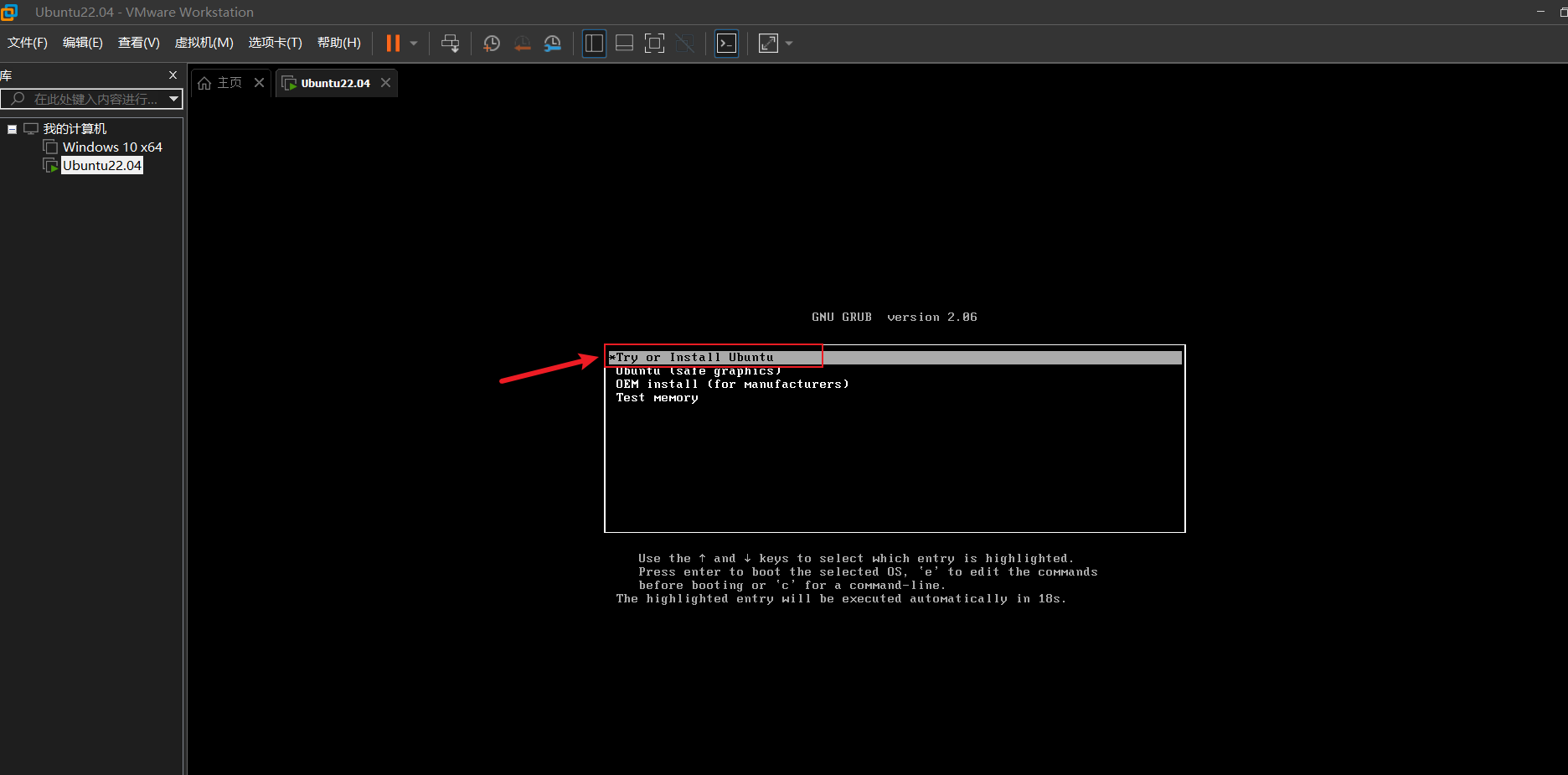Toggle the library sidebar view
The height and width of the screenshot is (775, 1568).
tap(594, 44)
